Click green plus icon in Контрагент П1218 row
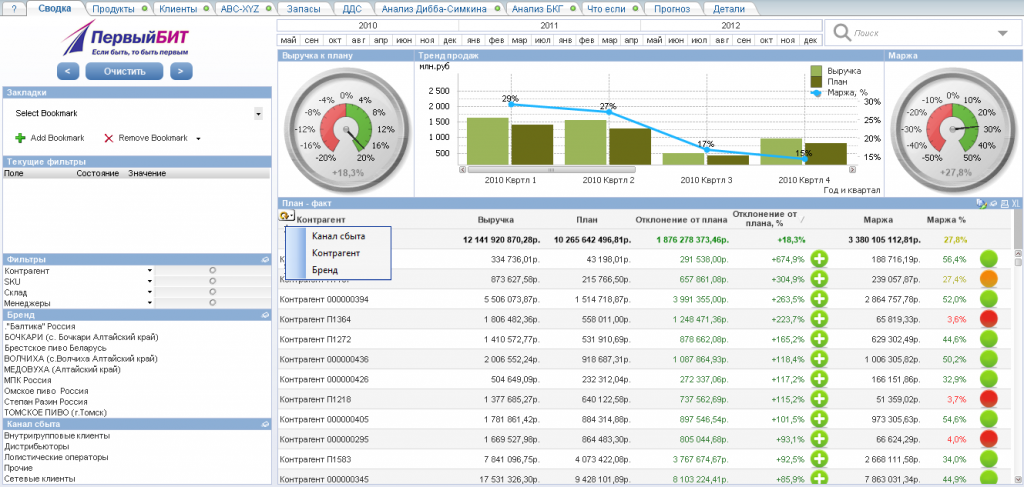Viewport: 1024px width, 487px height. tap(820, 400)
